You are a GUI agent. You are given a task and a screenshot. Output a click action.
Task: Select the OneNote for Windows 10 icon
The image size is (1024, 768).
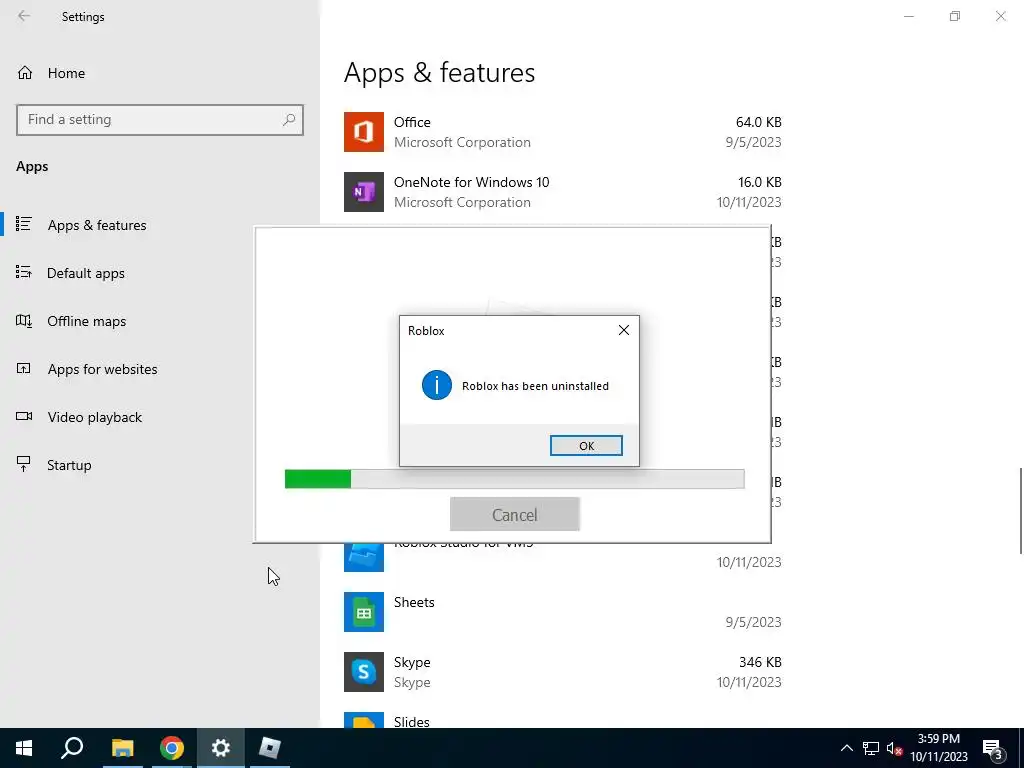(x=364, y=192)
